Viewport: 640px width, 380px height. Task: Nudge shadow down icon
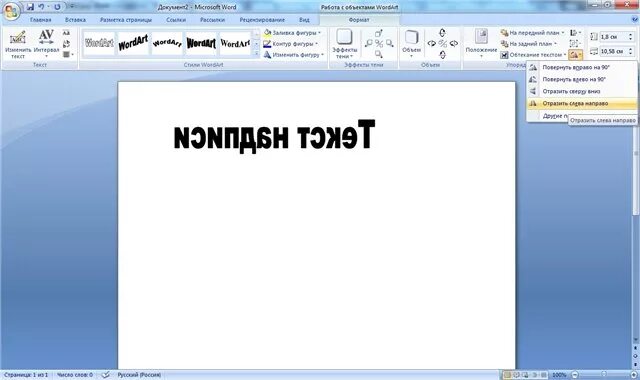click(x=379, y=54)
